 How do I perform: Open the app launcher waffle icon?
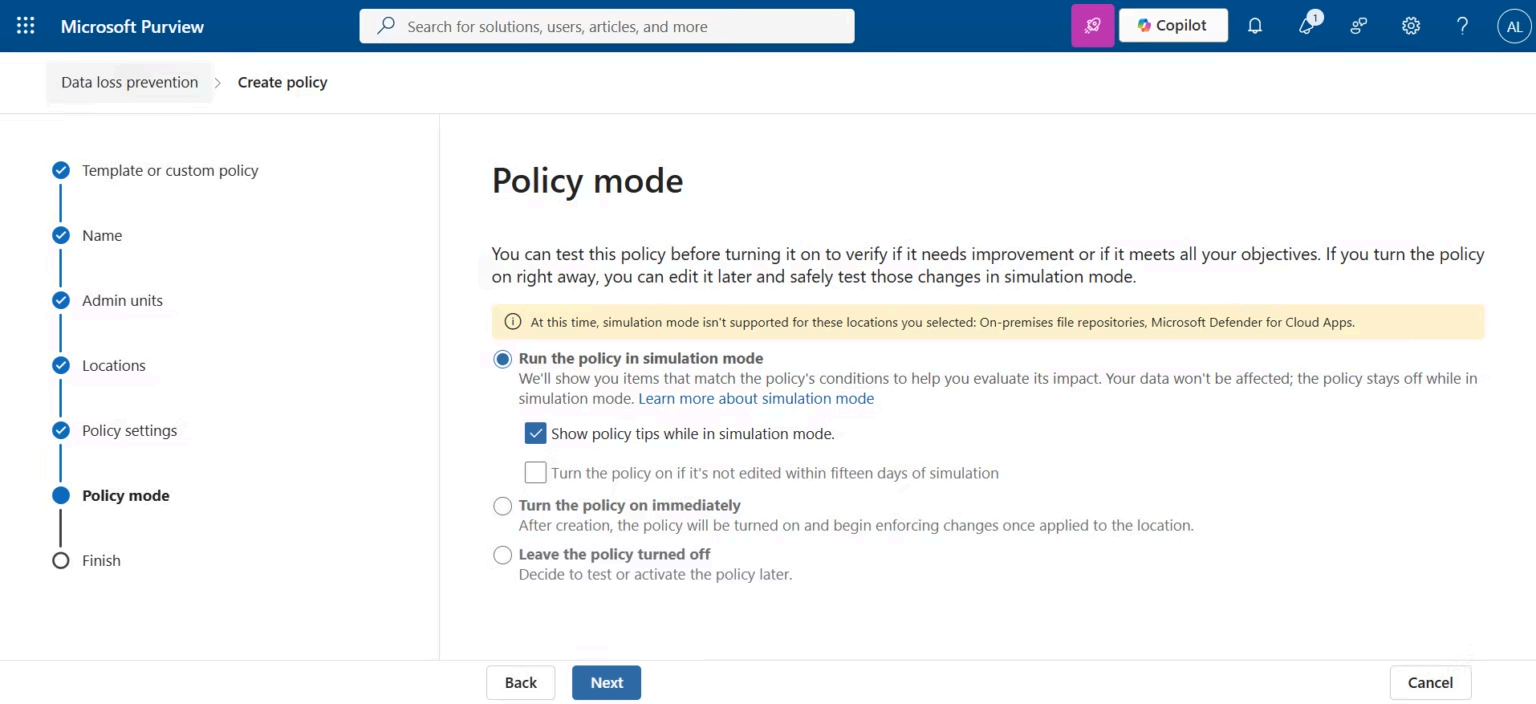[x=26, y=26]
